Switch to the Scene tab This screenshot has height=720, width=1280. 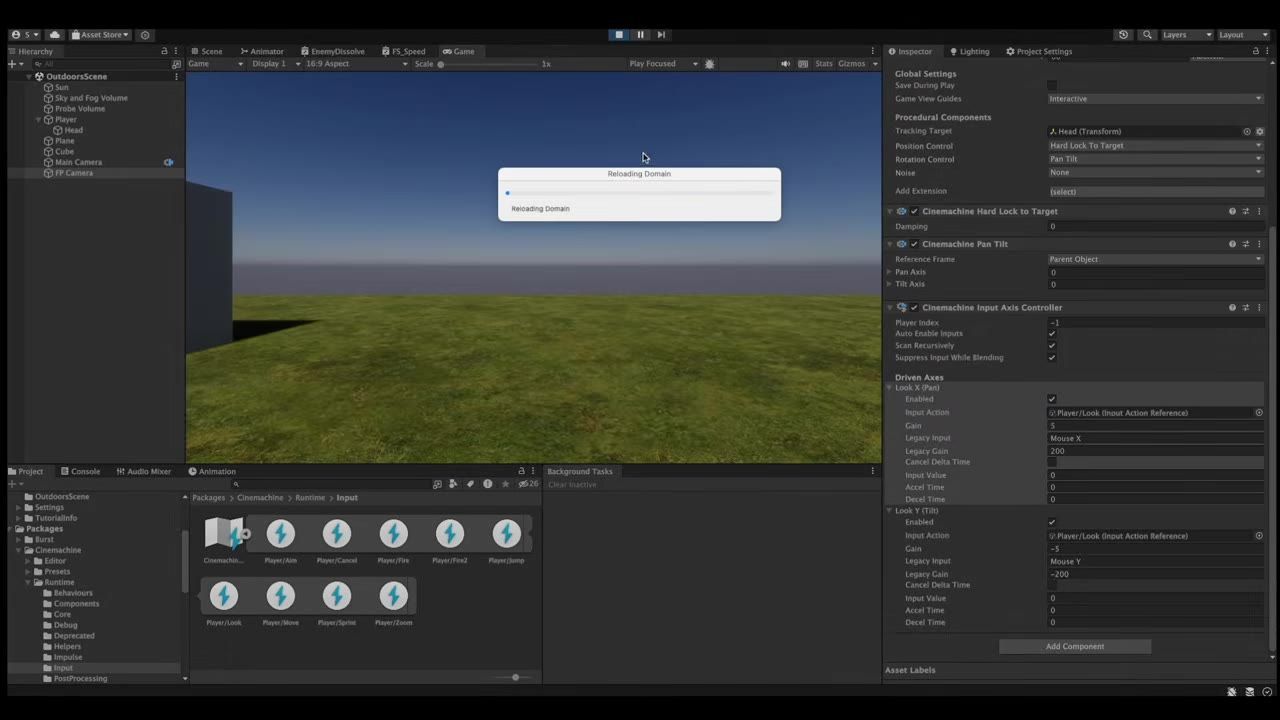coord(207,51)
